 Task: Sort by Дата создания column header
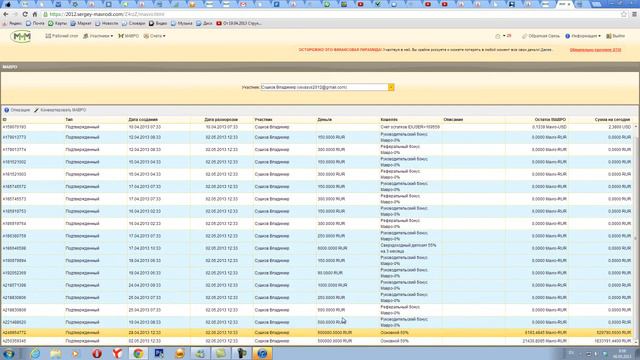tap(143, 120)
